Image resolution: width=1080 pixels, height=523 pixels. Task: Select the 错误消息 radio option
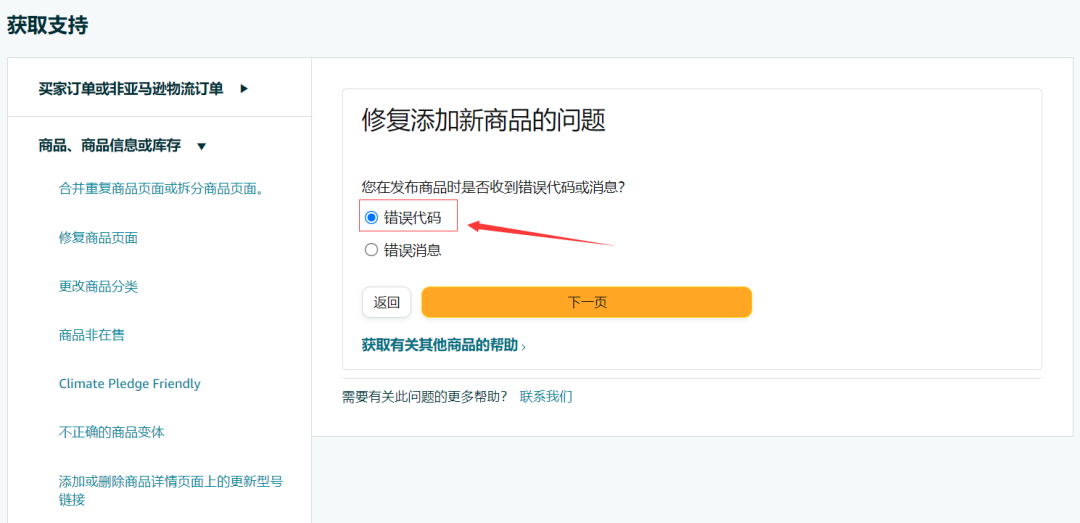coord(371,250)
